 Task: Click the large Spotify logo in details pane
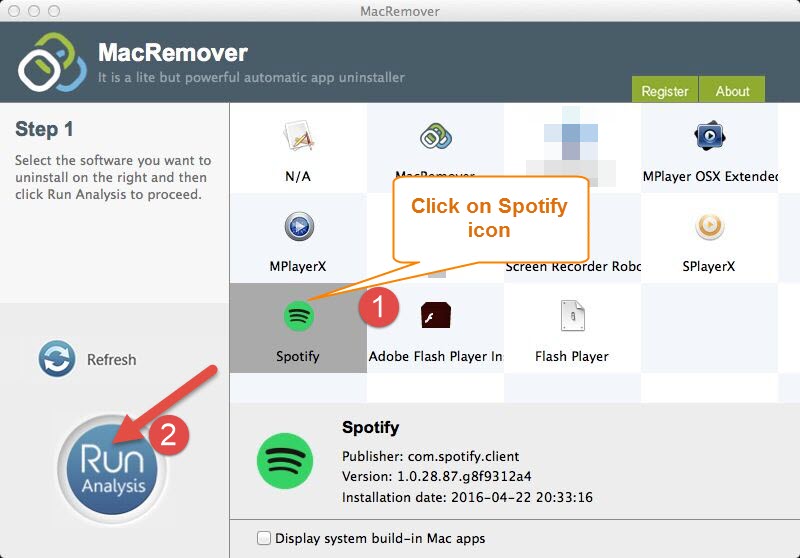(x=285, y=461)
